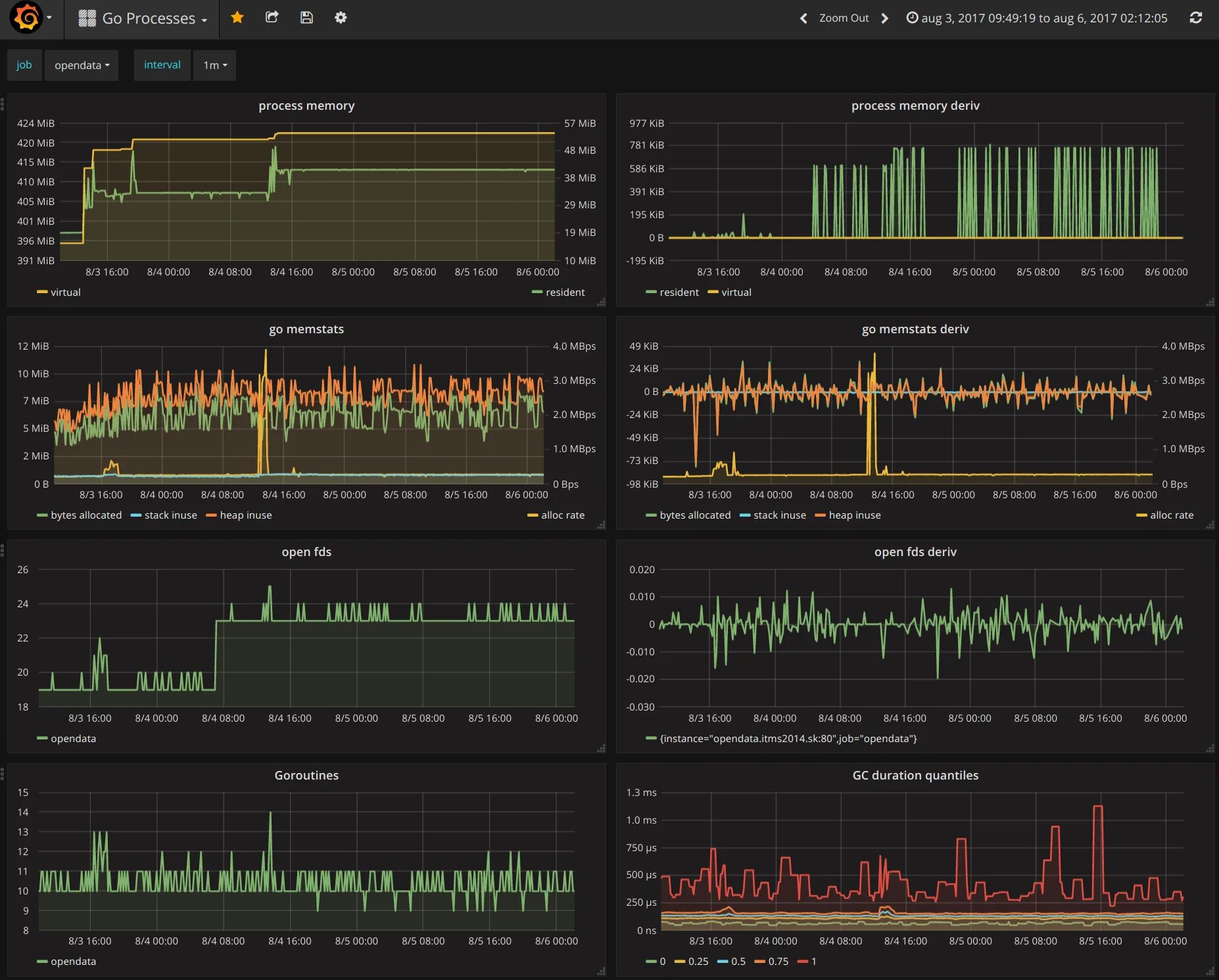Open the GC duration quantiles panel title menu
Screen dimensions: 1219x980
pyautogui.click(x=915, y=776)
